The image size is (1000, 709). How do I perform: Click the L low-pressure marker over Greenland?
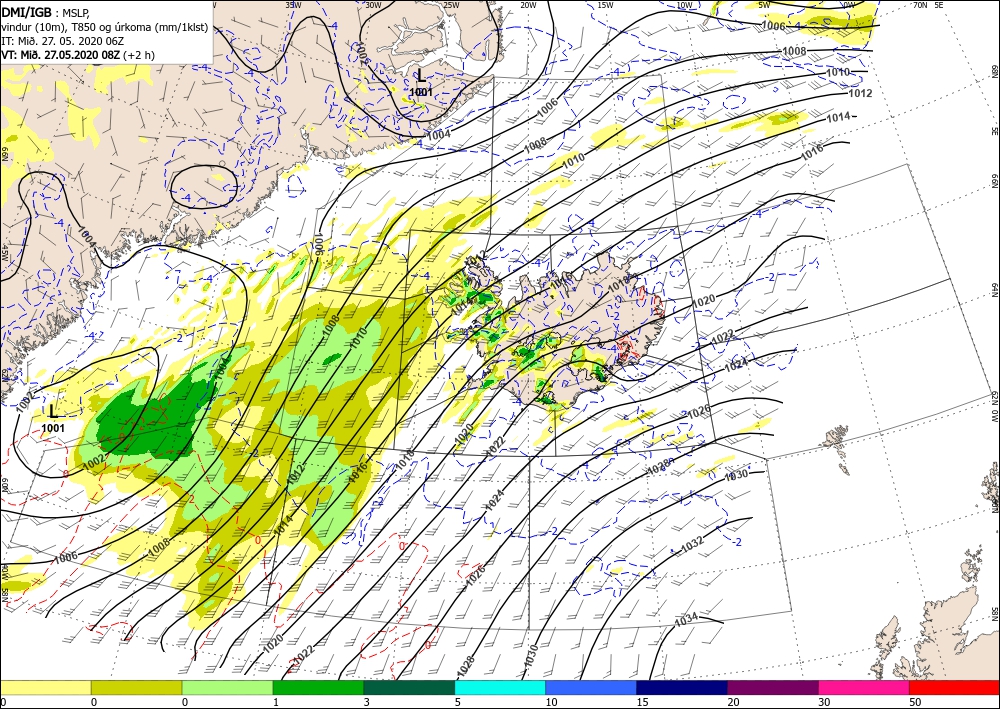[421, 76]
